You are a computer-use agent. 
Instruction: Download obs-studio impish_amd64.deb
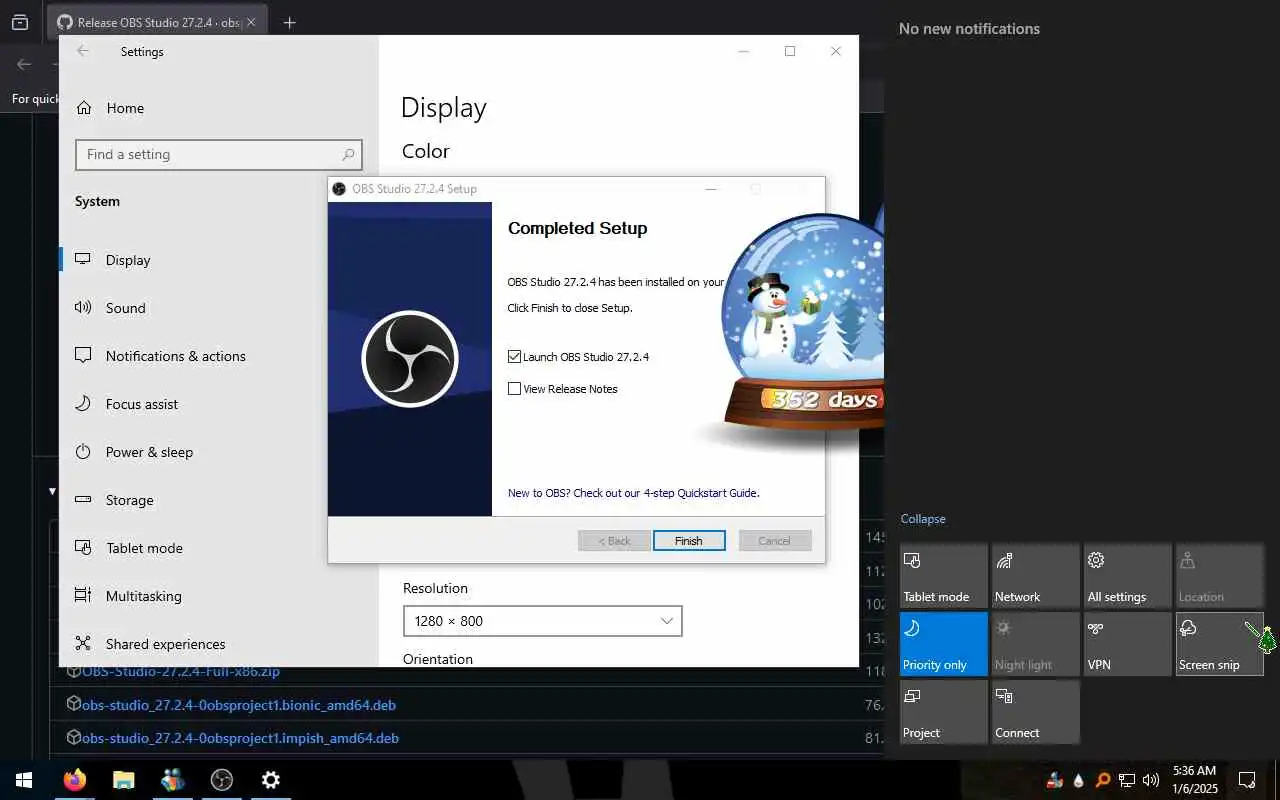click(240, 738)
